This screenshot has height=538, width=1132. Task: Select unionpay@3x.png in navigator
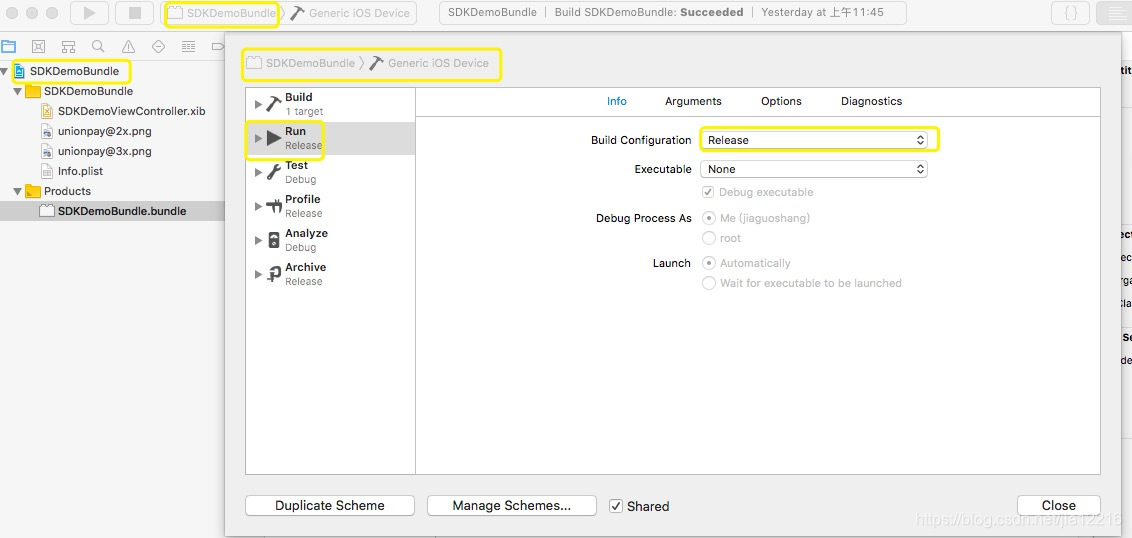coord(105,152)
